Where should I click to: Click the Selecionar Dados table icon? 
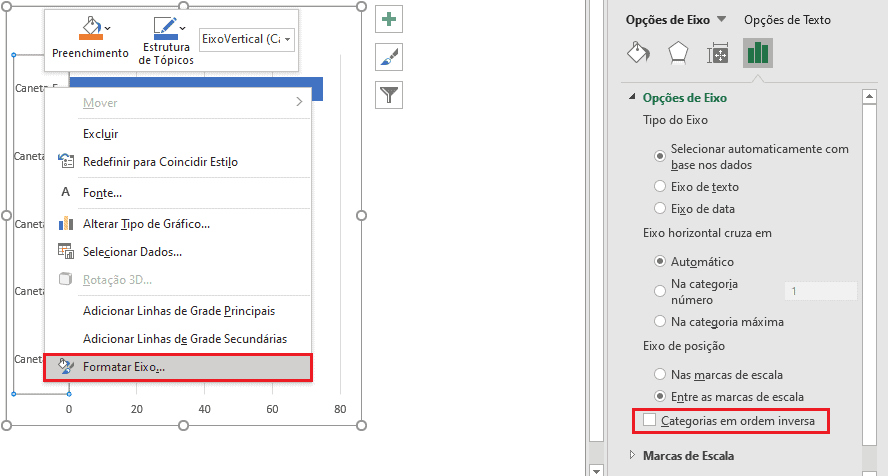tap(66, 251)
